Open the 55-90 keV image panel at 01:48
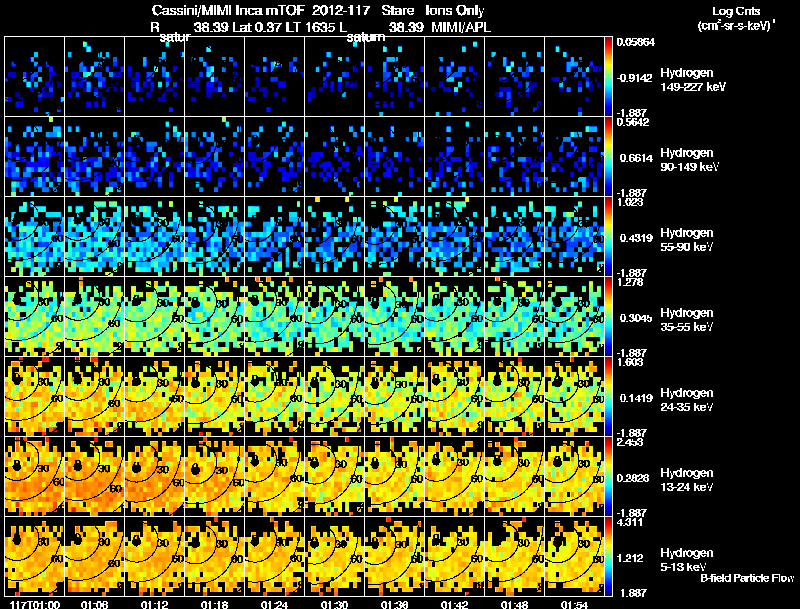Viewport: 800px width, 609px height. [514, 237]
